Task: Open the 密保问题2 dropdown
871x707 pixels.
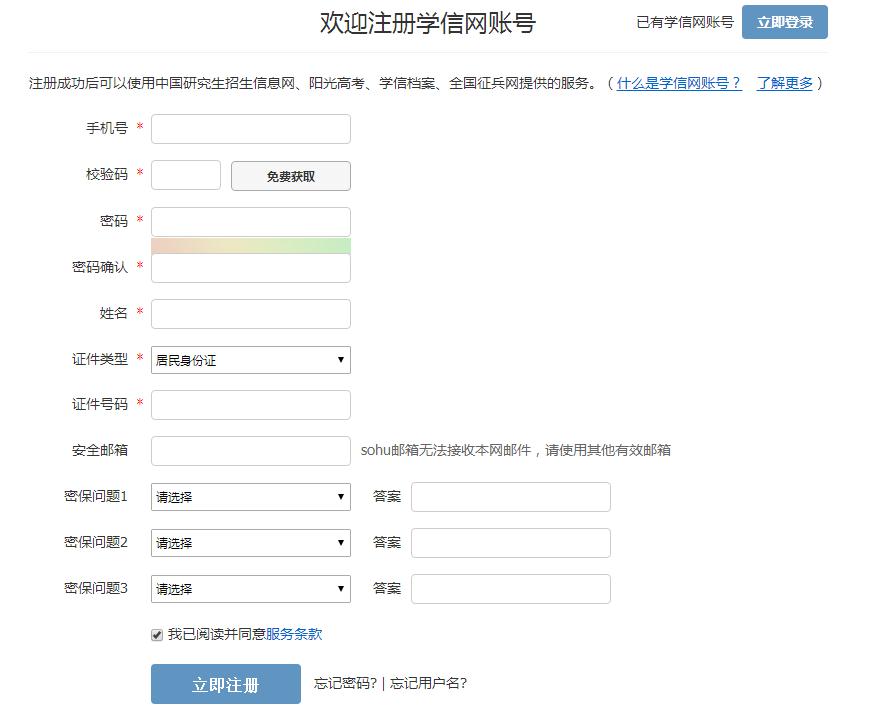Action: point(250,543)
